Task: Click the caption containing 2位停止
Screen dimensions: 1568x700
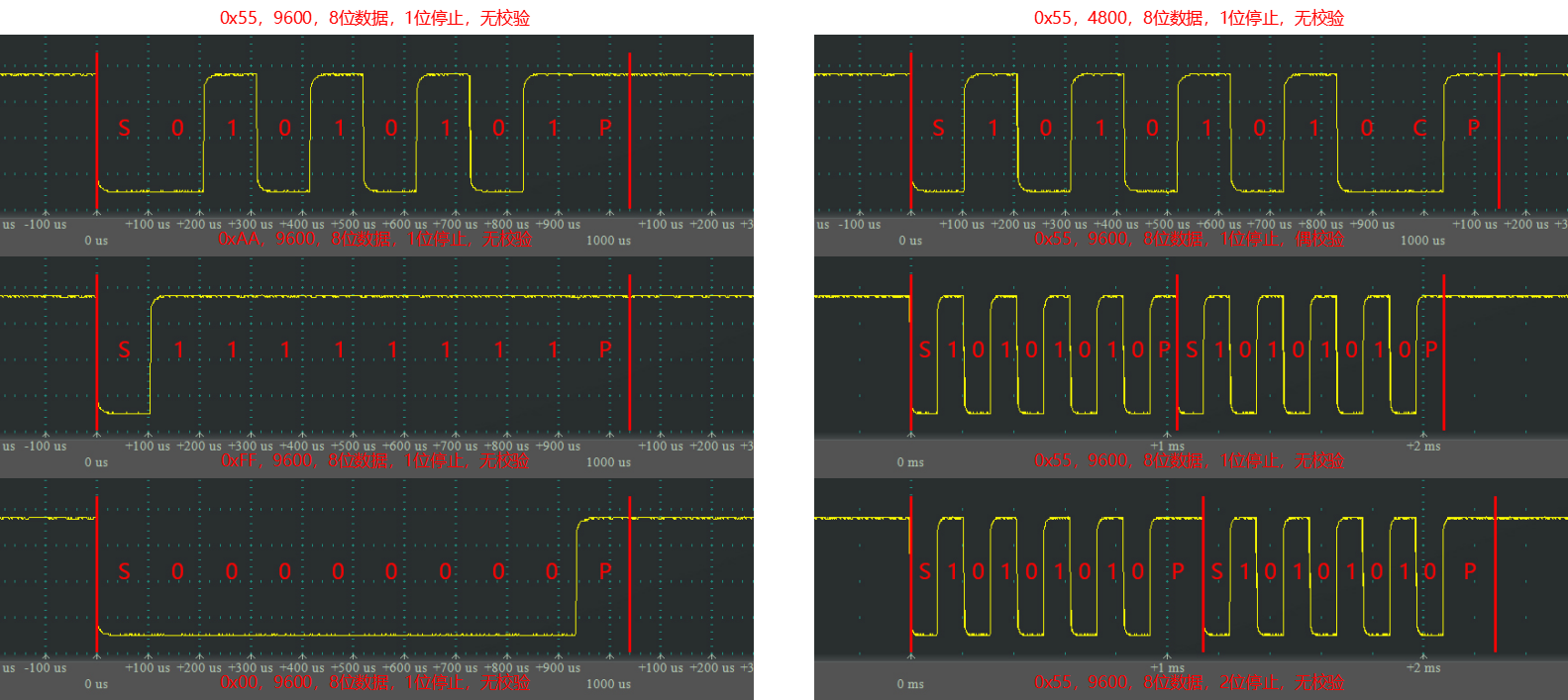Action: coord(1189,682)
